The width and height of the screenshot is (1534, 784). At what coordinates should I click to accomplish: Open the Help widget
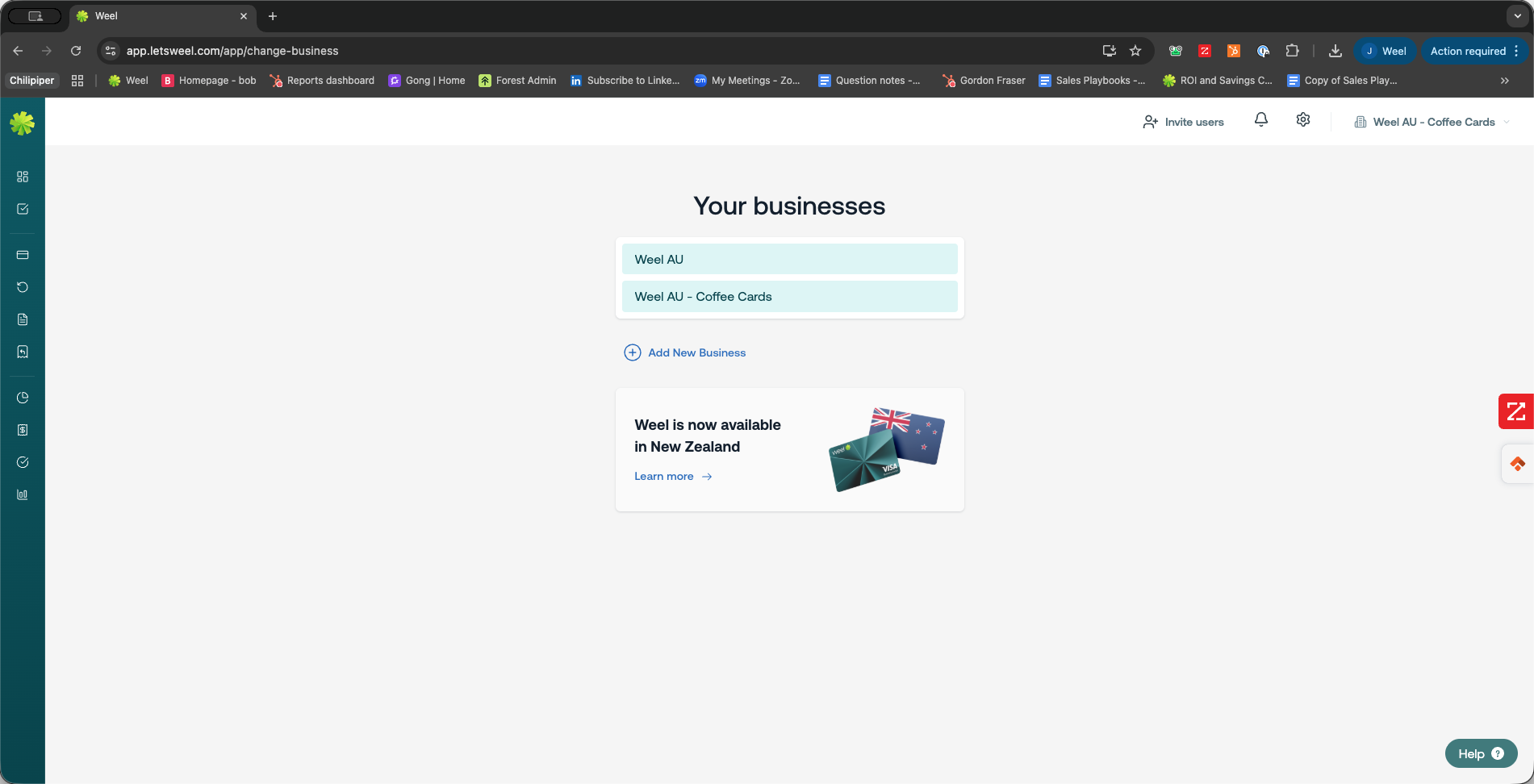(1481, 753)
